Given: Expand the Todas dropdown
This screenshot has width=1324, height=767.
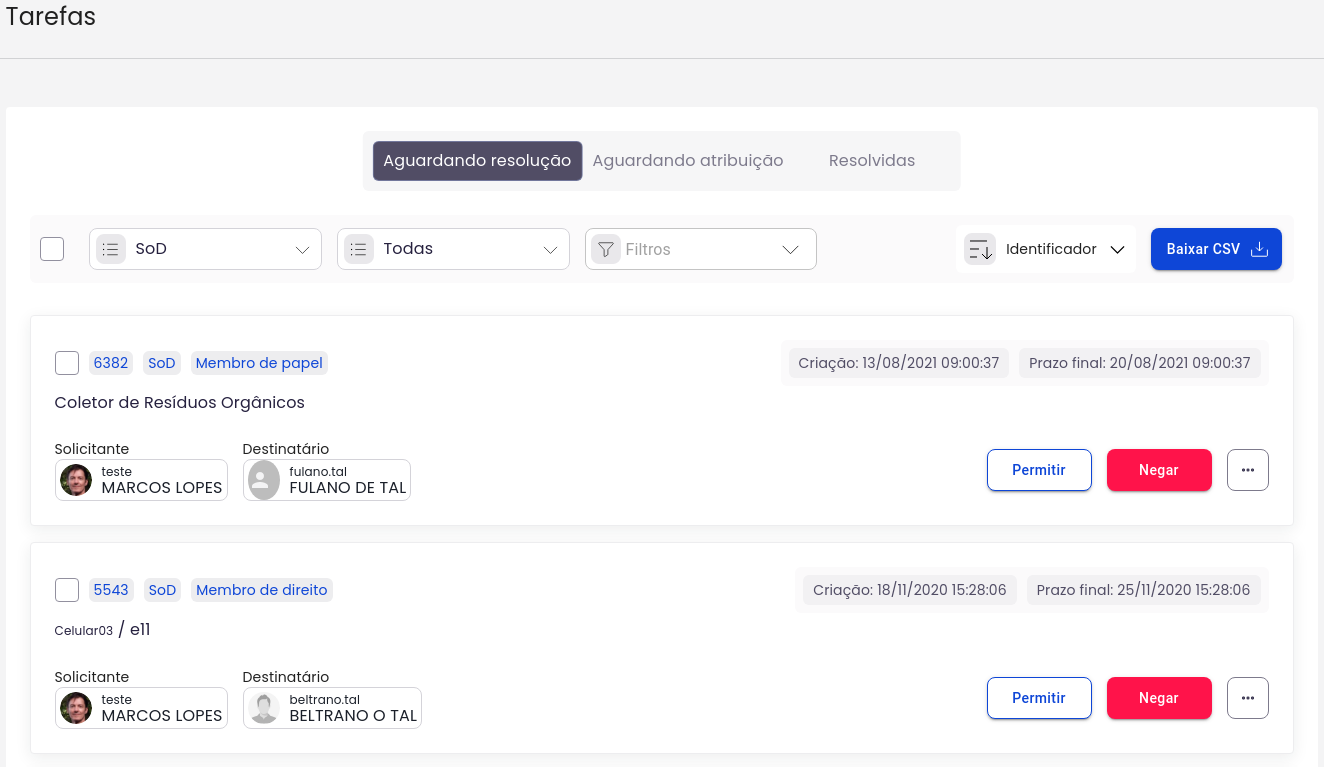Looking at the screenshot, I should [550, 249].
